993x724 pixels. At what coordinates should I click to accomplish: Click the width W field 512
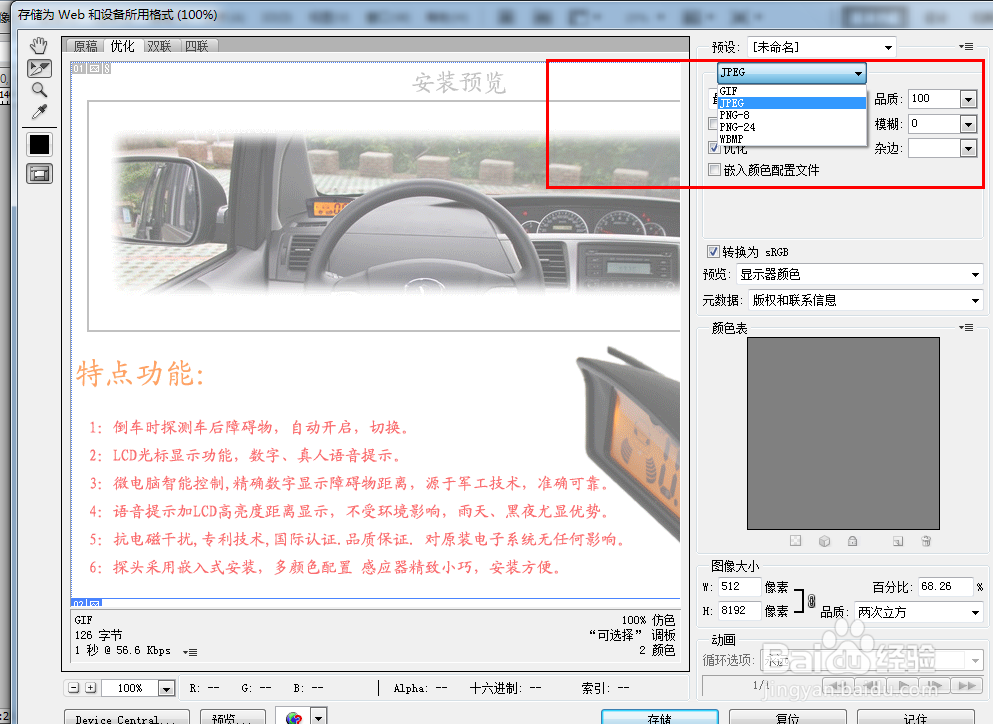click(738, 587)
